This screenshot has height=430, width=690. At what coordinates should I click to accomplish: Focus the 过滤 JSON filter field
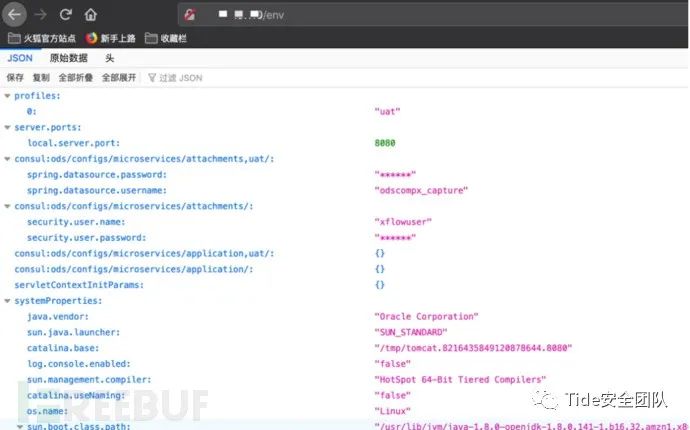point(180,78)
